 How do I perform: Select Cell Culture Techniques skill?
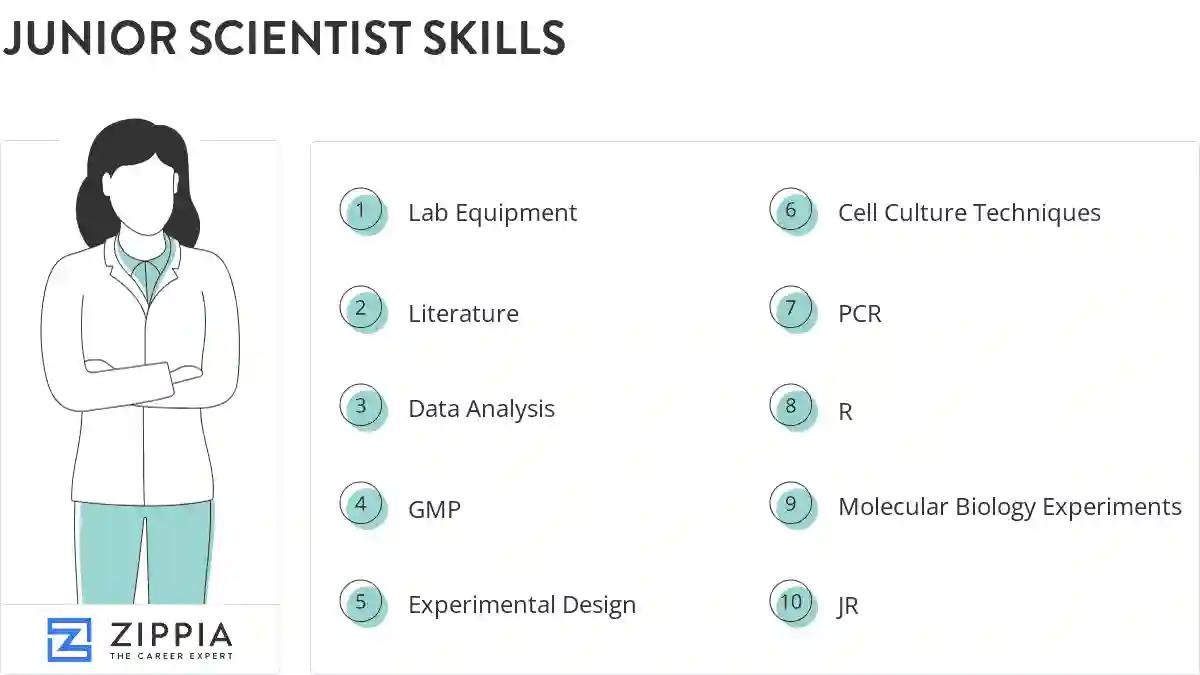click(969, 213)
